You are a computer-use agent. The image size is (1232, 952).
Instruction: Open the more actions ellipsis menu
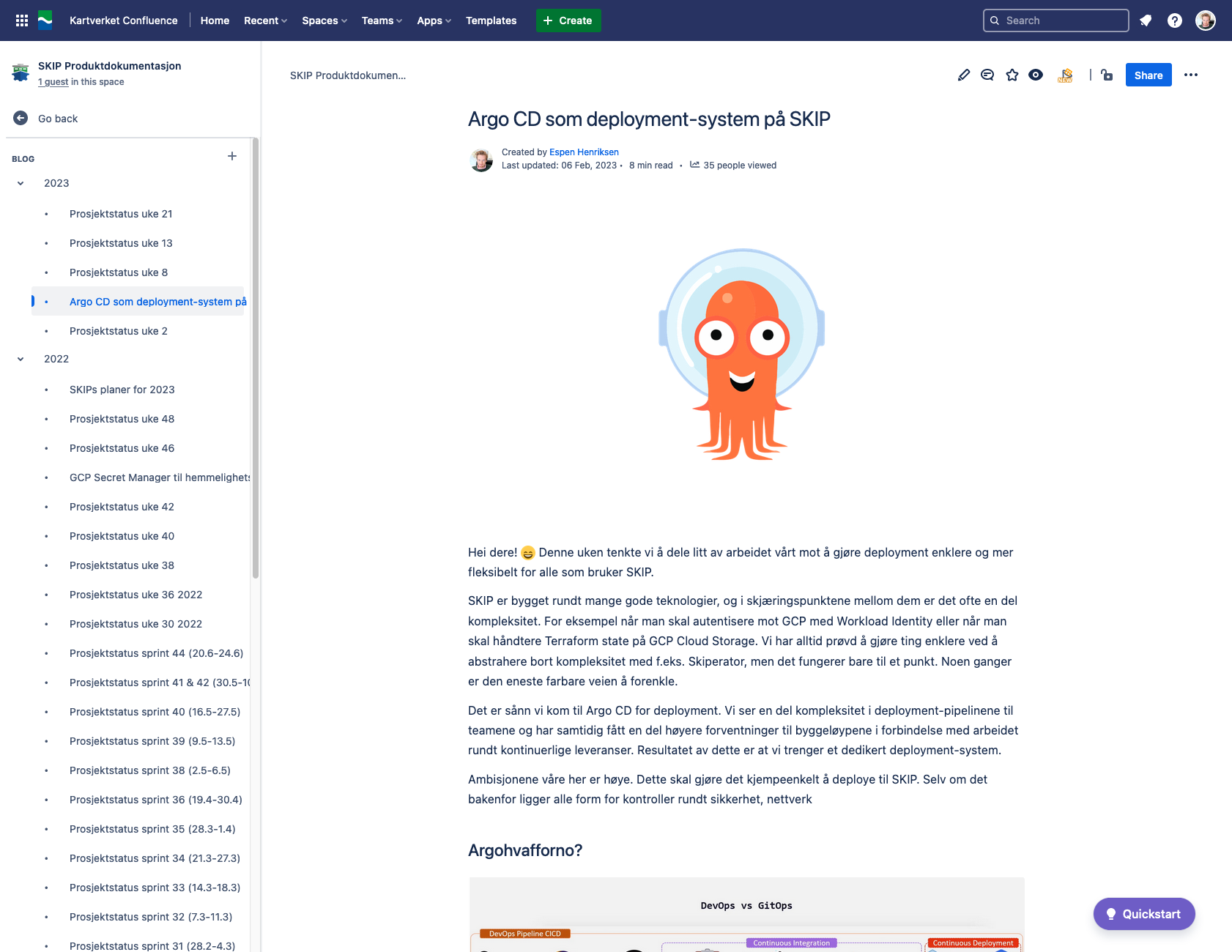point(1191,75)
